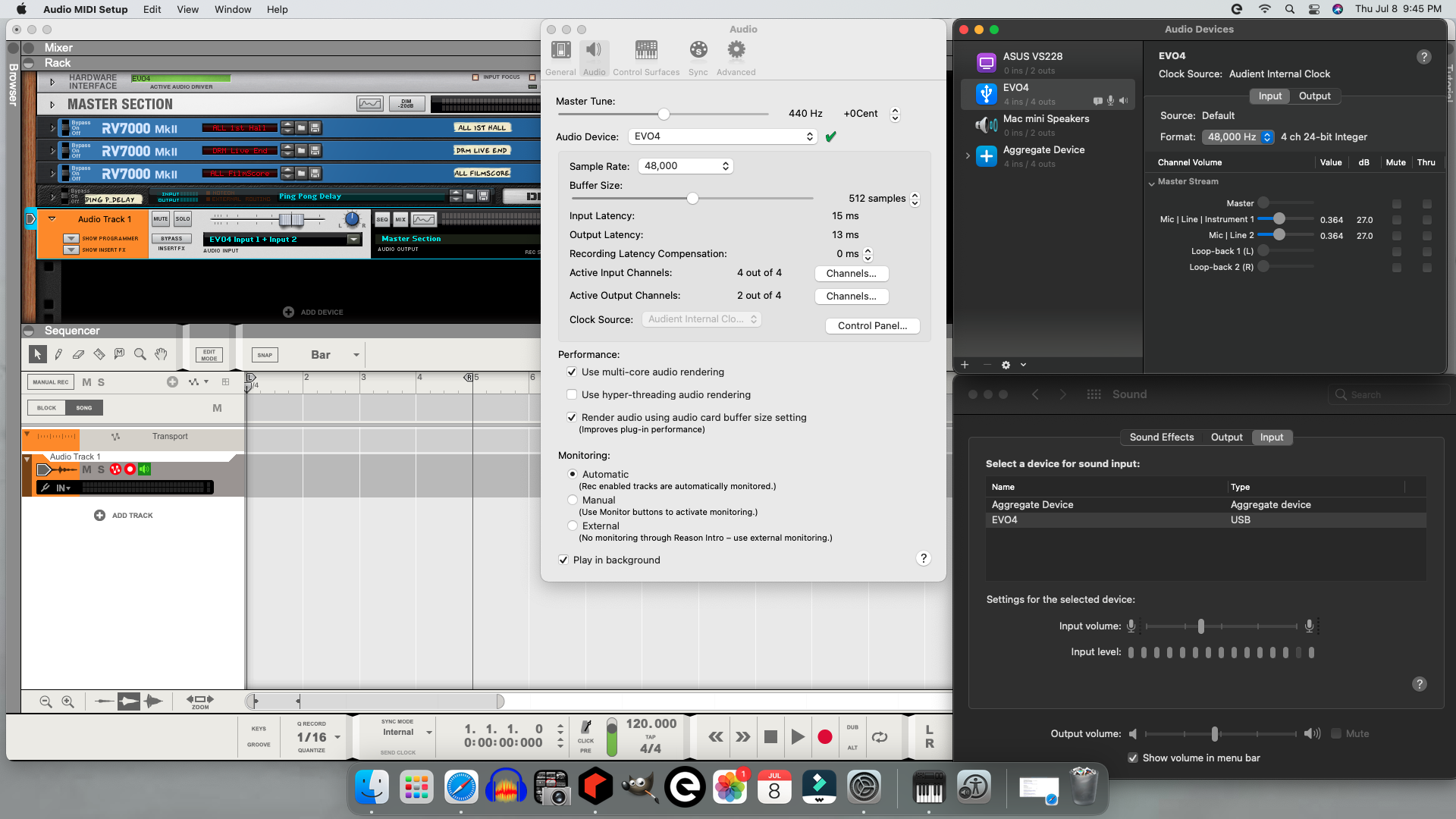Screen dimensions: 1456x819
Task: Click the Control Panel... button
Action: [x=872, y=326]
